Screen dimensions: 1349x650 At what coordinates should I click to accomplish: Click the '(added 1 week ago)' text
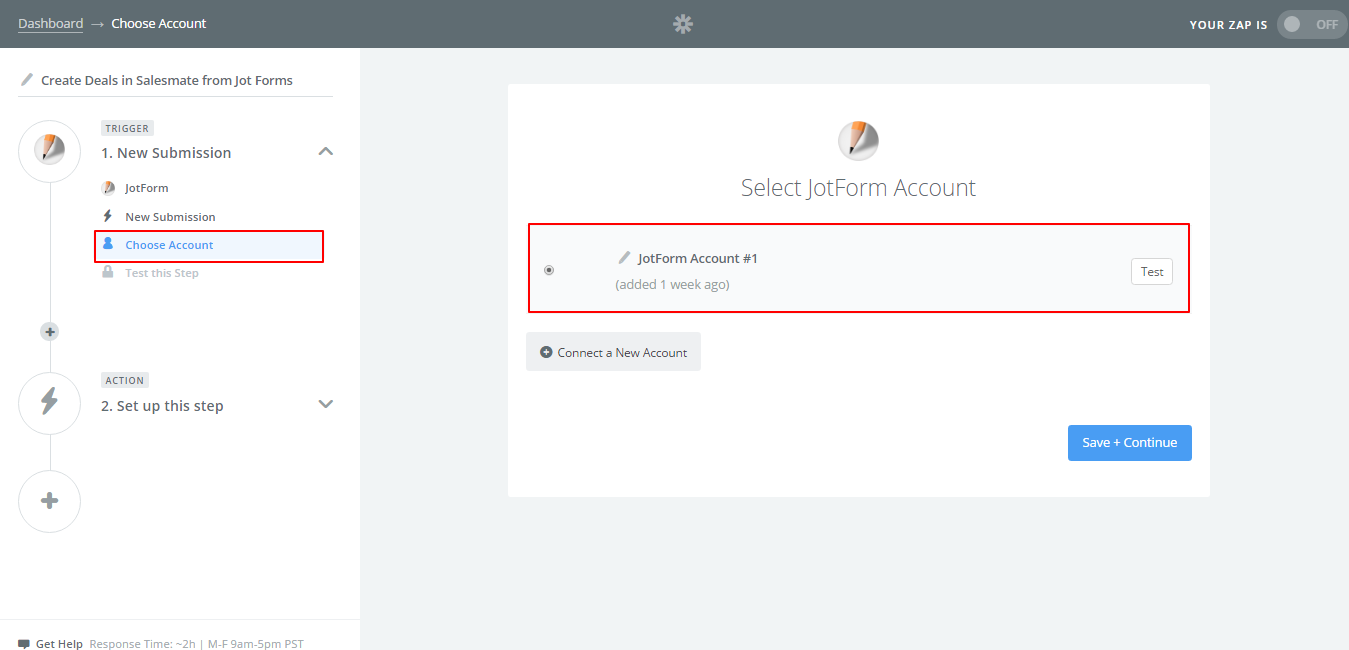(x=672, y=285)
